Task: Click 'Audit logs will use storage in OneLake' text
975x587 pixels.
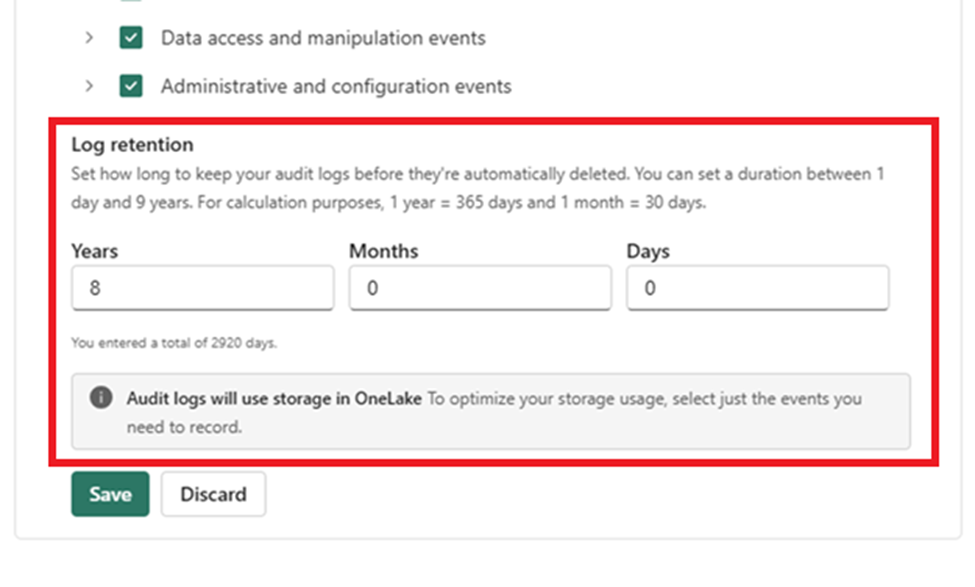Action: pos(274,398)
